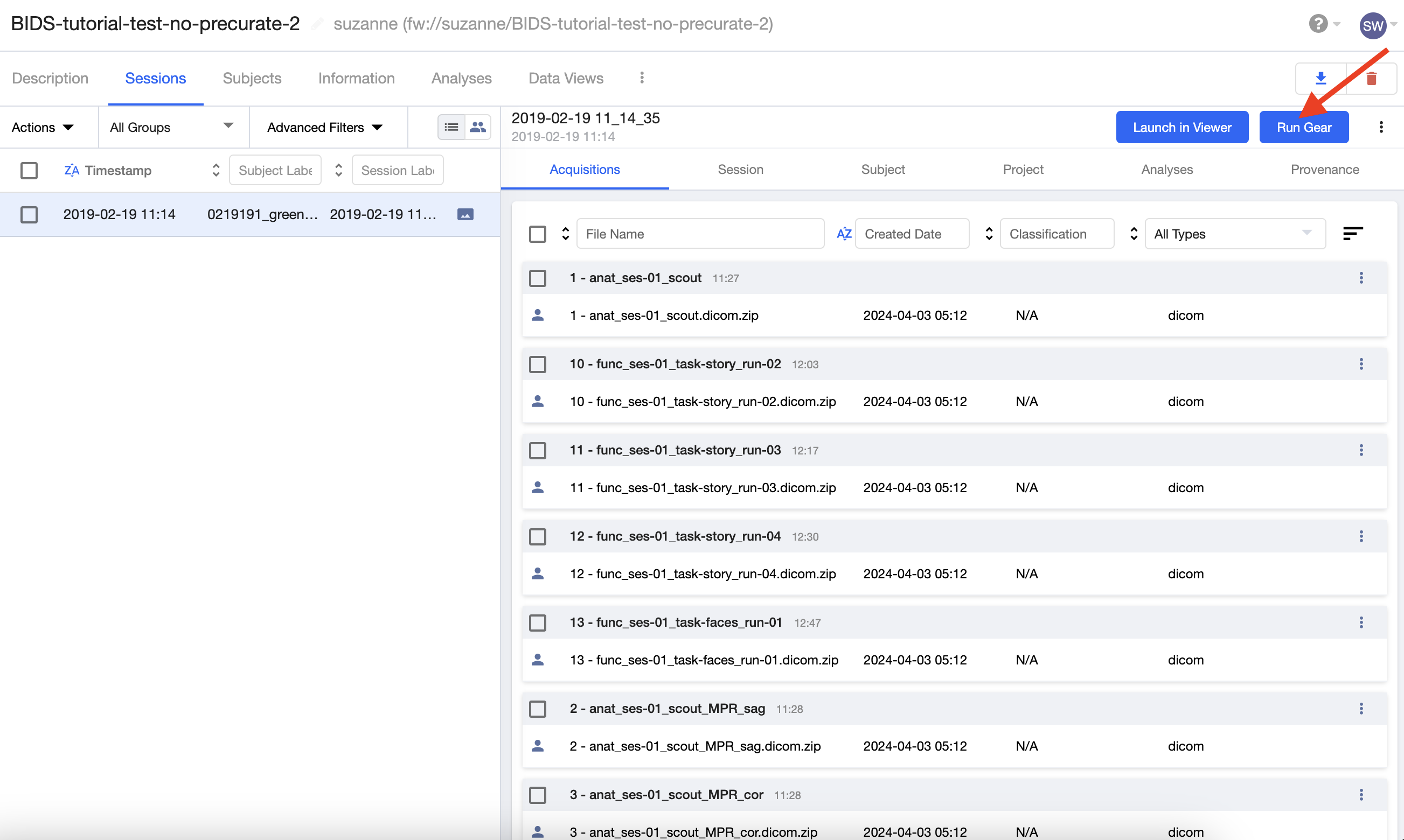
Task: Toggle sort arrows before All Types dropdown
Action: [x=1134, y=233]
